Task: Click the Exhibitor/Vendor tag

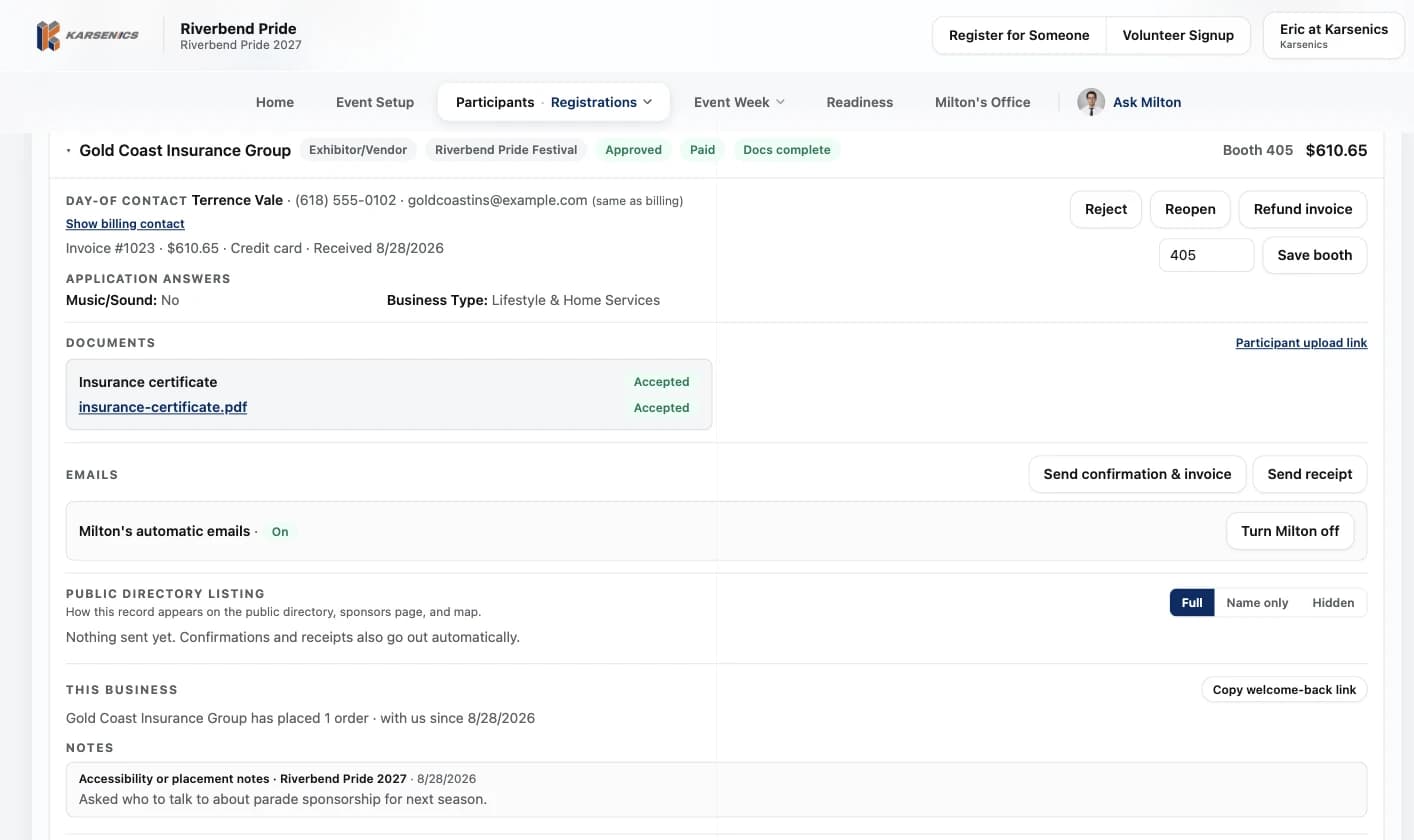Action: pyautogui.click(x=358, y=150)
